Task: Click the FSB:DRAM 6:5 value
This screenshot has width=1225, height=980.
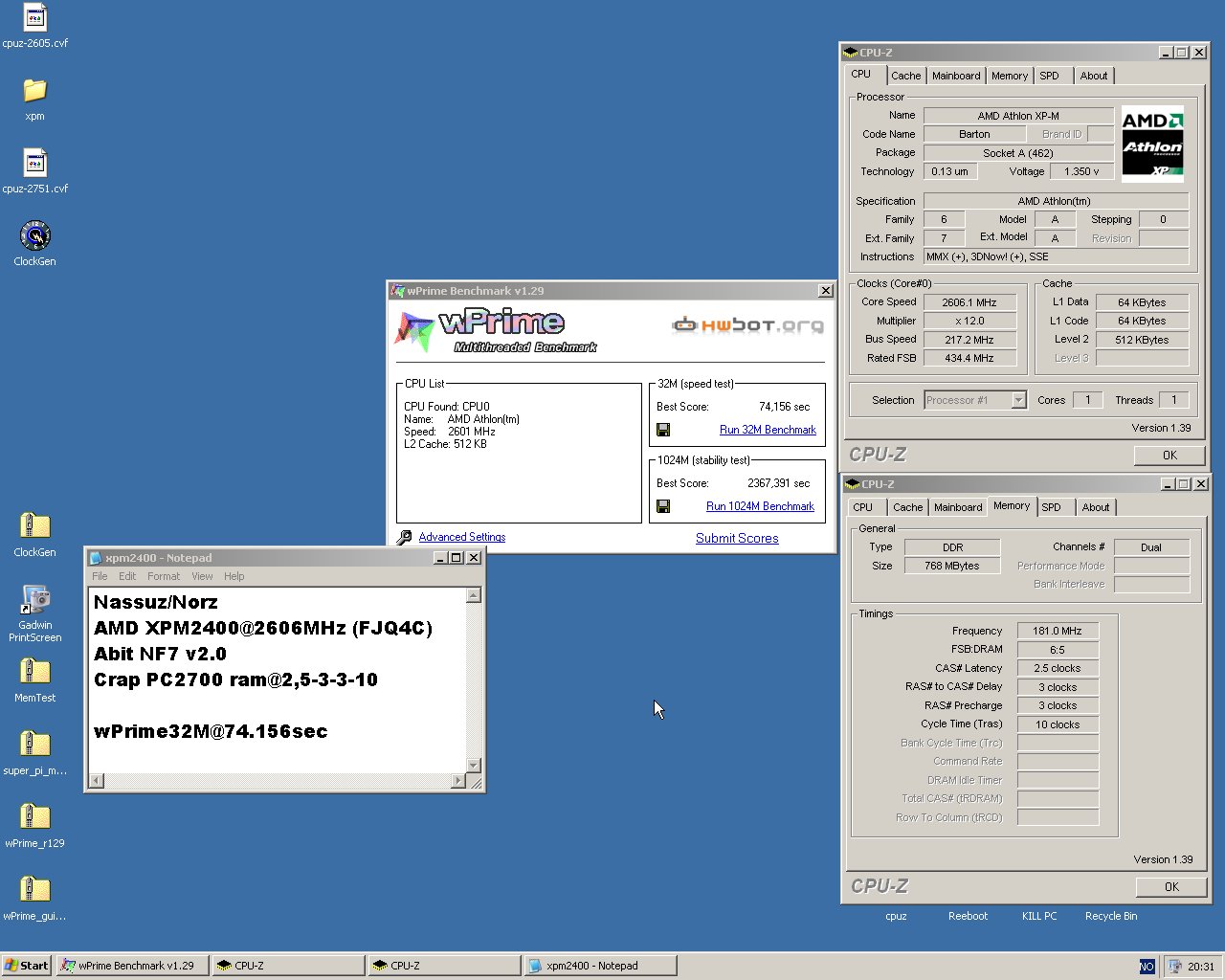Action: (1057, 650)
